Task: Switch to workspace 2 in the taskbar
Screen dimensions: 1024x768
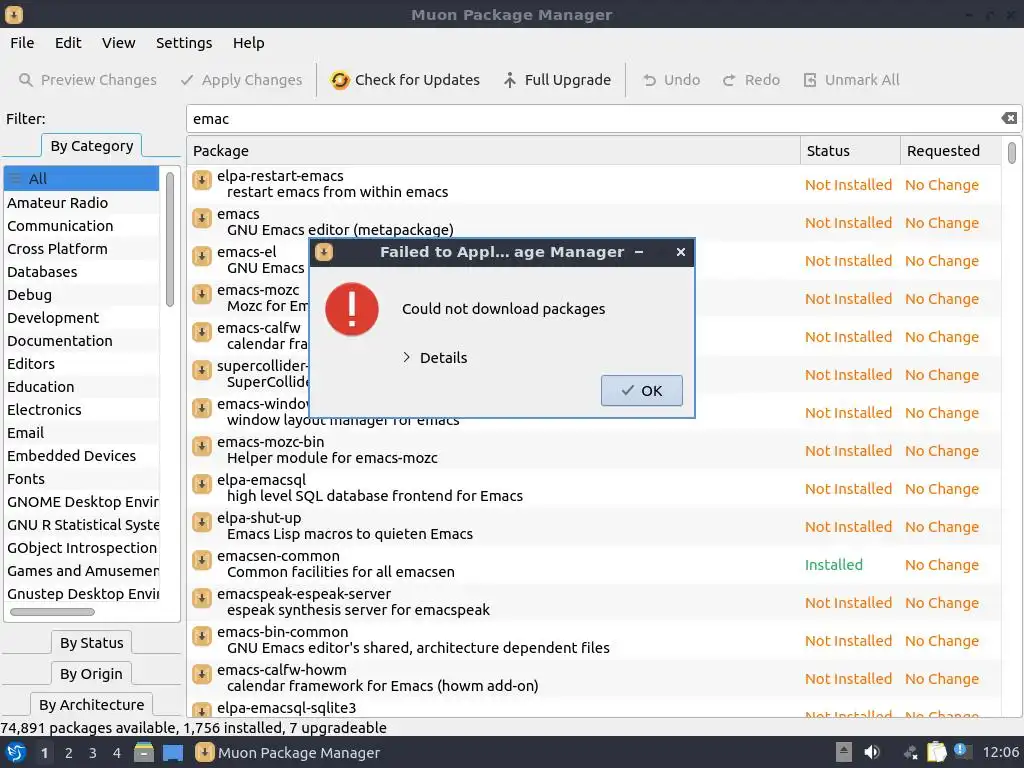Action: 69,753
